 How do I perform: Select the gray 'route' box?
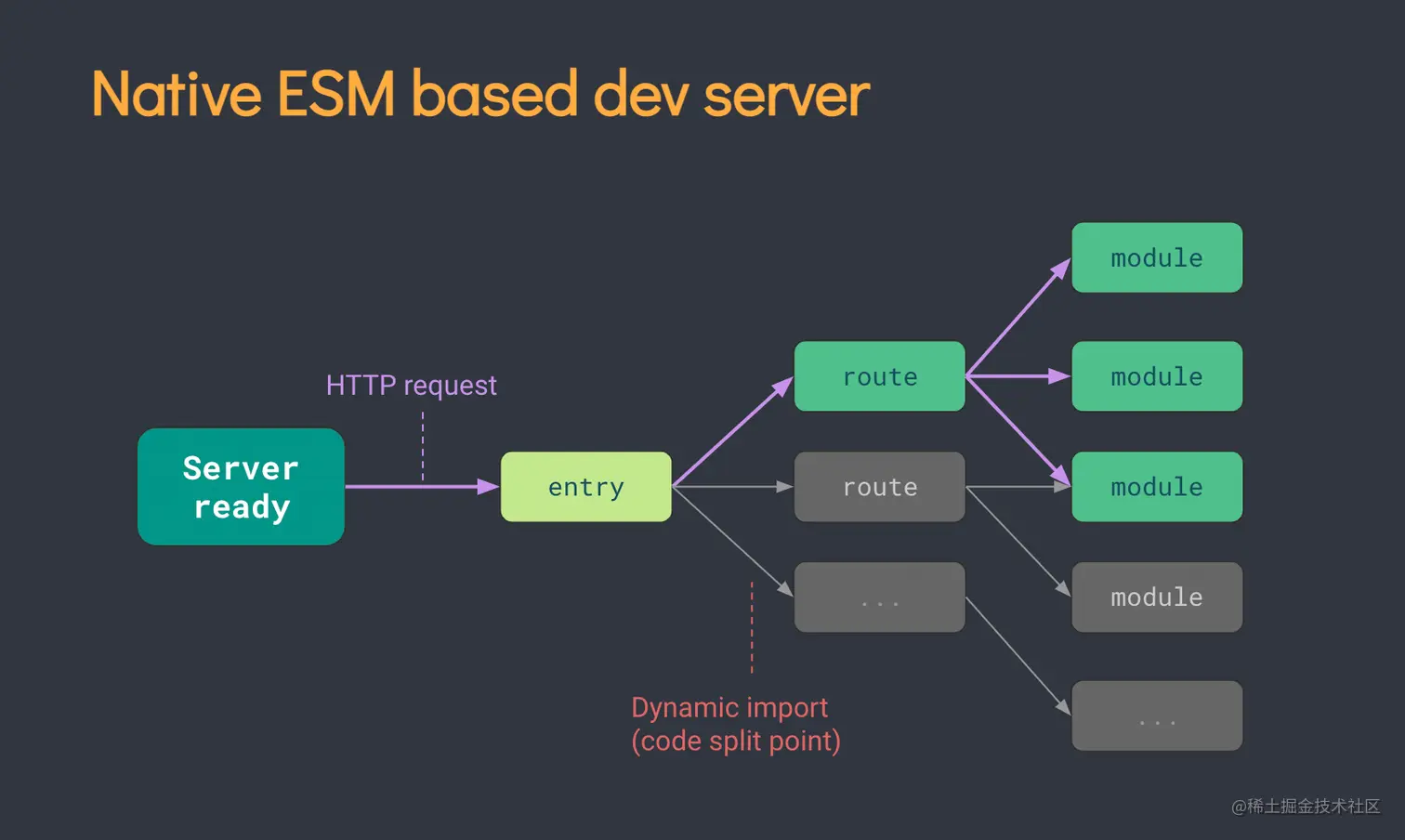(879, 487)
